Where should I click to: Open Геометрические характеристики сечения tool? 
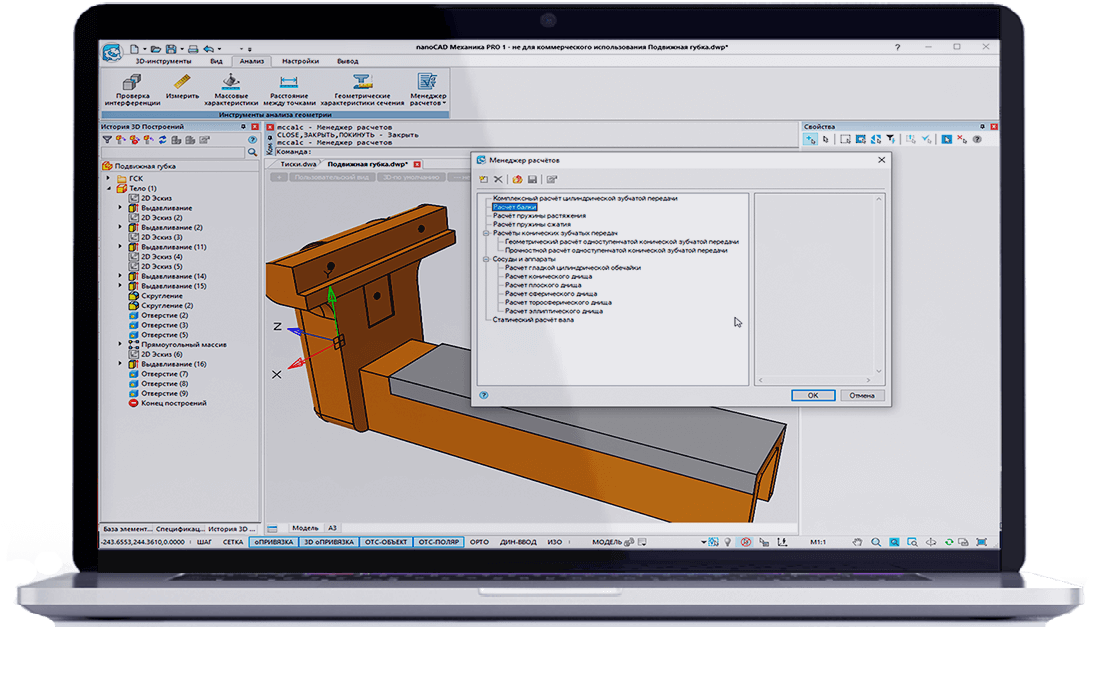point(362,88)
